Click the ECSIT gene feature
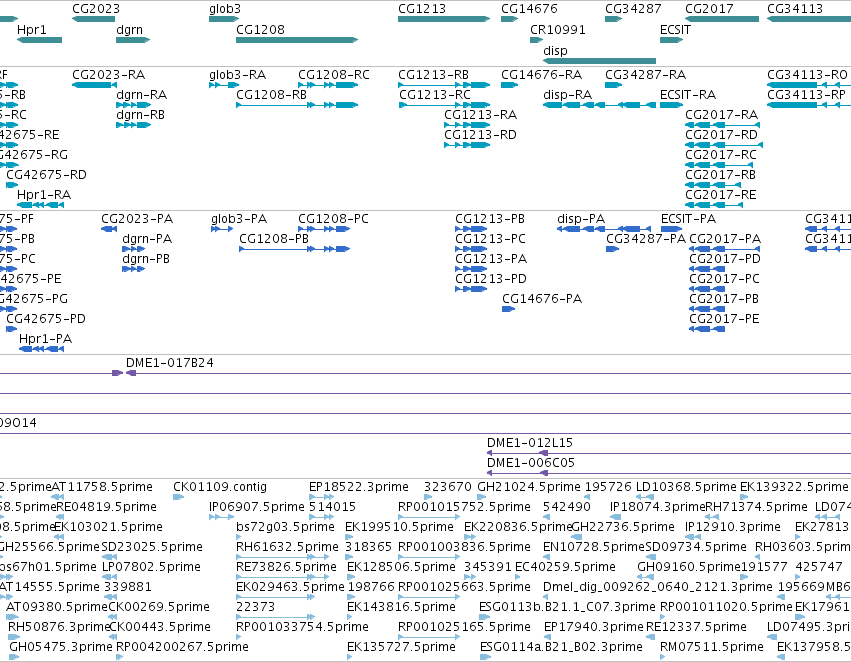Image resolution: width=851 pixels, height=662 pixels. (x=671, y=40)
